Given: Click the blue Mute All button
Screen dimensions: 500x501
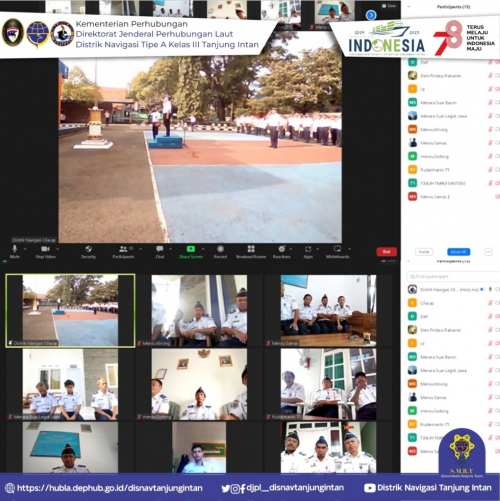Looking at the screenshot, I should tap(458, 252).
